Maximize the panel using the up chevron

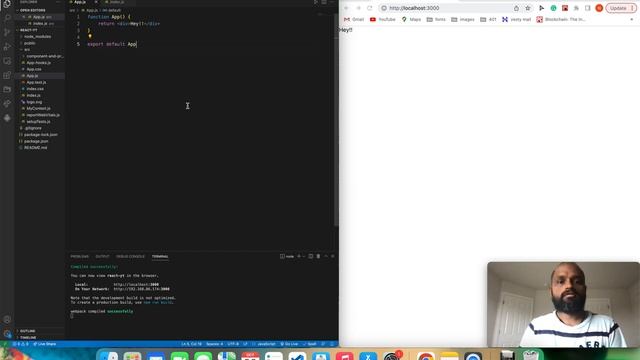tap(326, 256)
